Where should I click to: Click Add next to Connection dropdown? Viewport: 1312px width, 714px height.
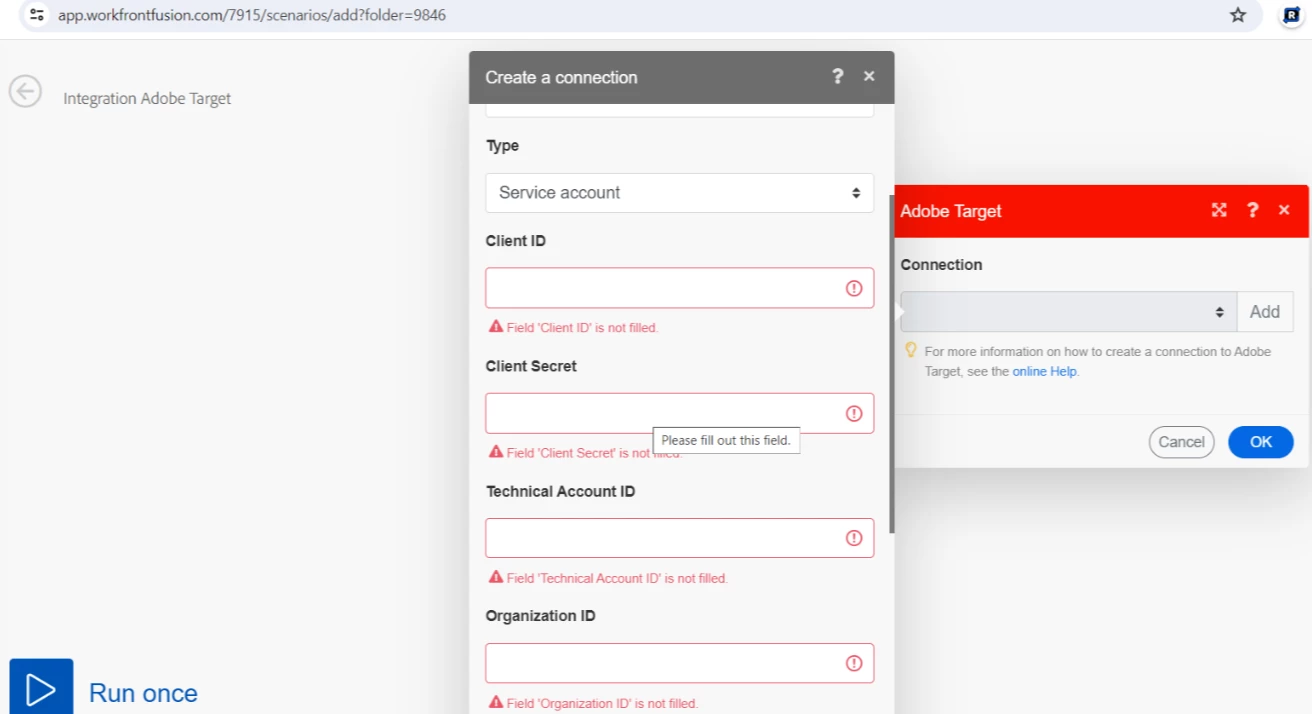1265,312
